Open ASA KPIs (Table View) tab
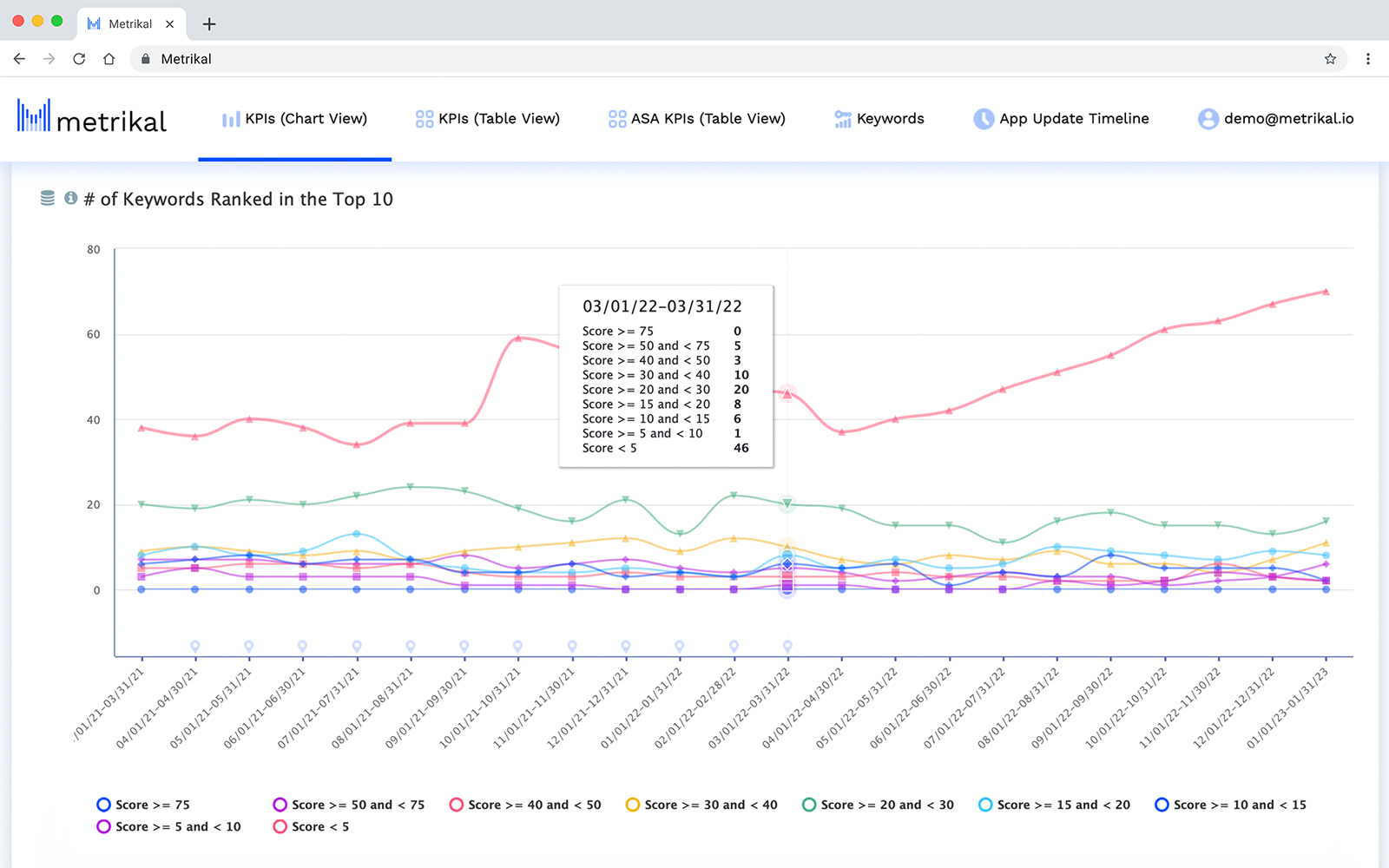The height and width of the screenshot is (868, 1389). (697, 119)
